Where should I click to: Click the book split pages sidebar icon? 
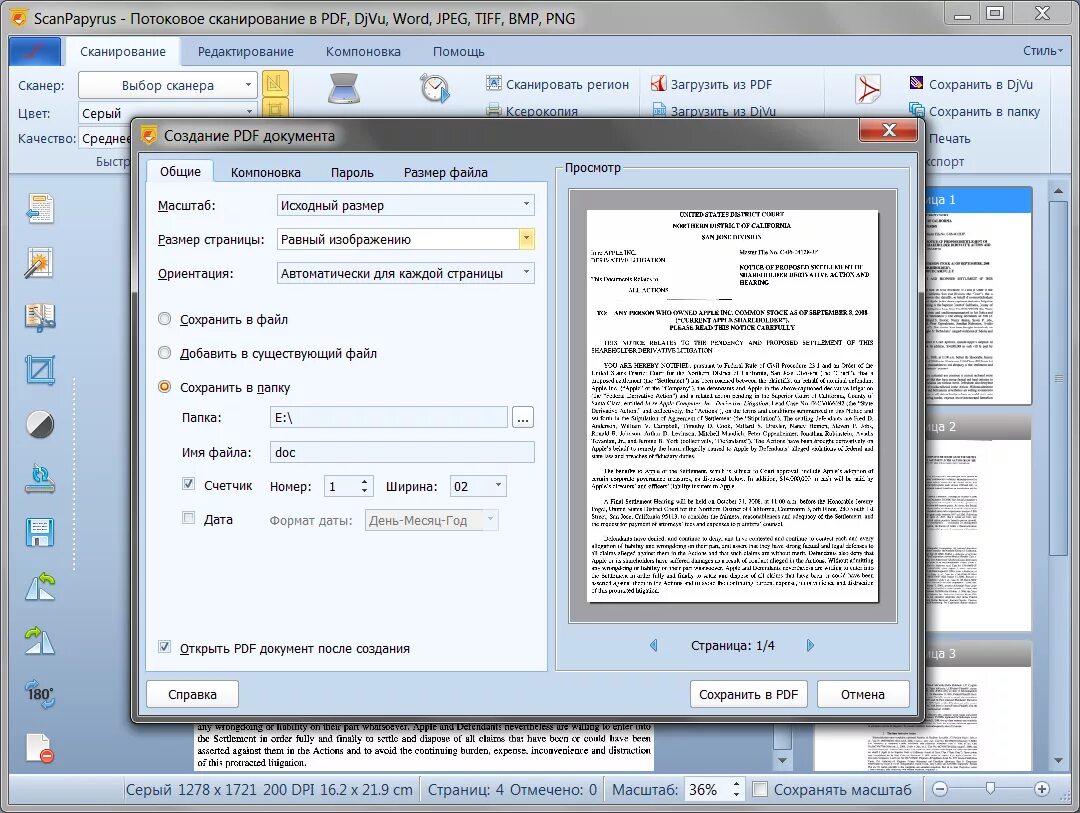[x=39, y=317]
